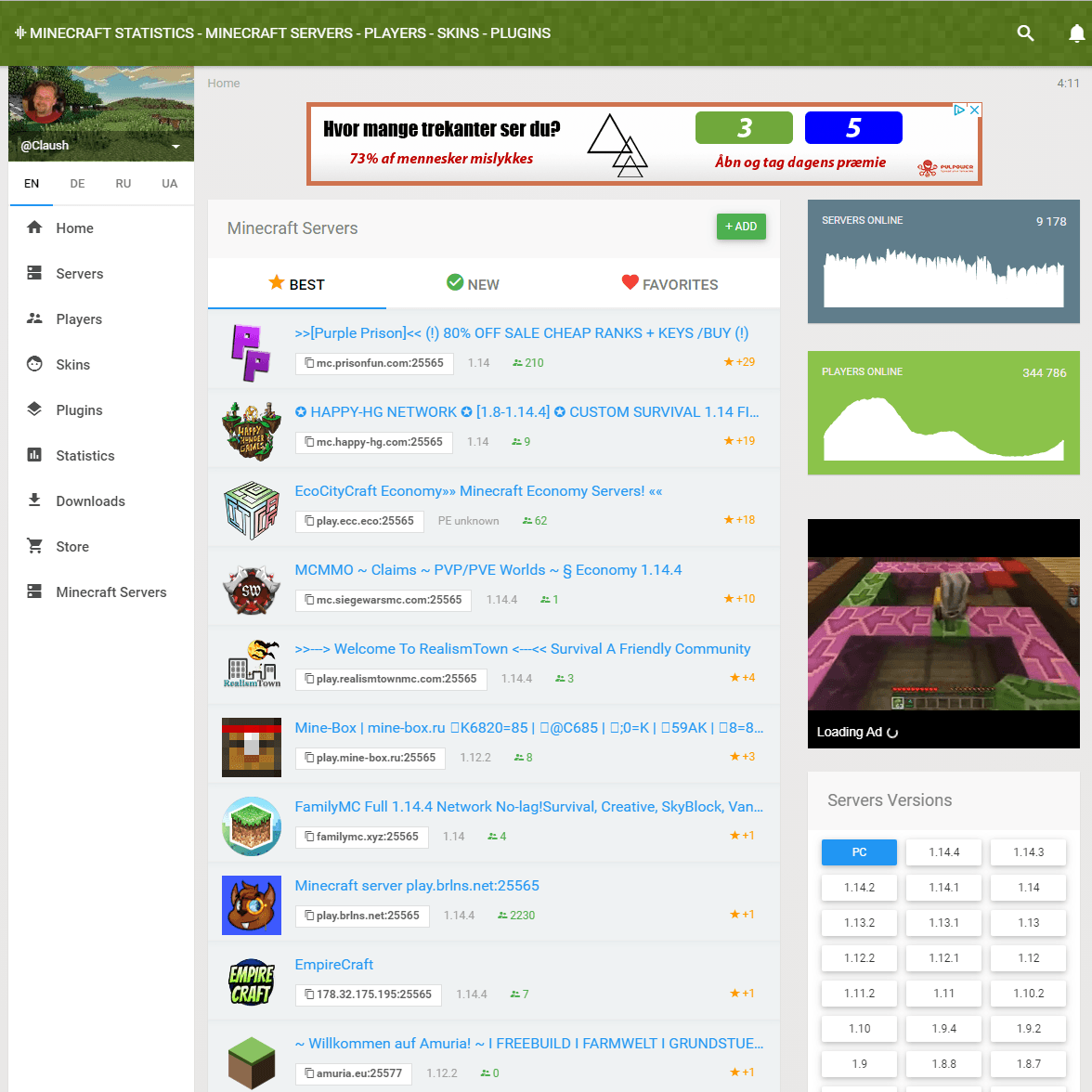Screen dimensions: 1092x1092
Task: Open the AdChoices icon on banner
Action: 960,110
